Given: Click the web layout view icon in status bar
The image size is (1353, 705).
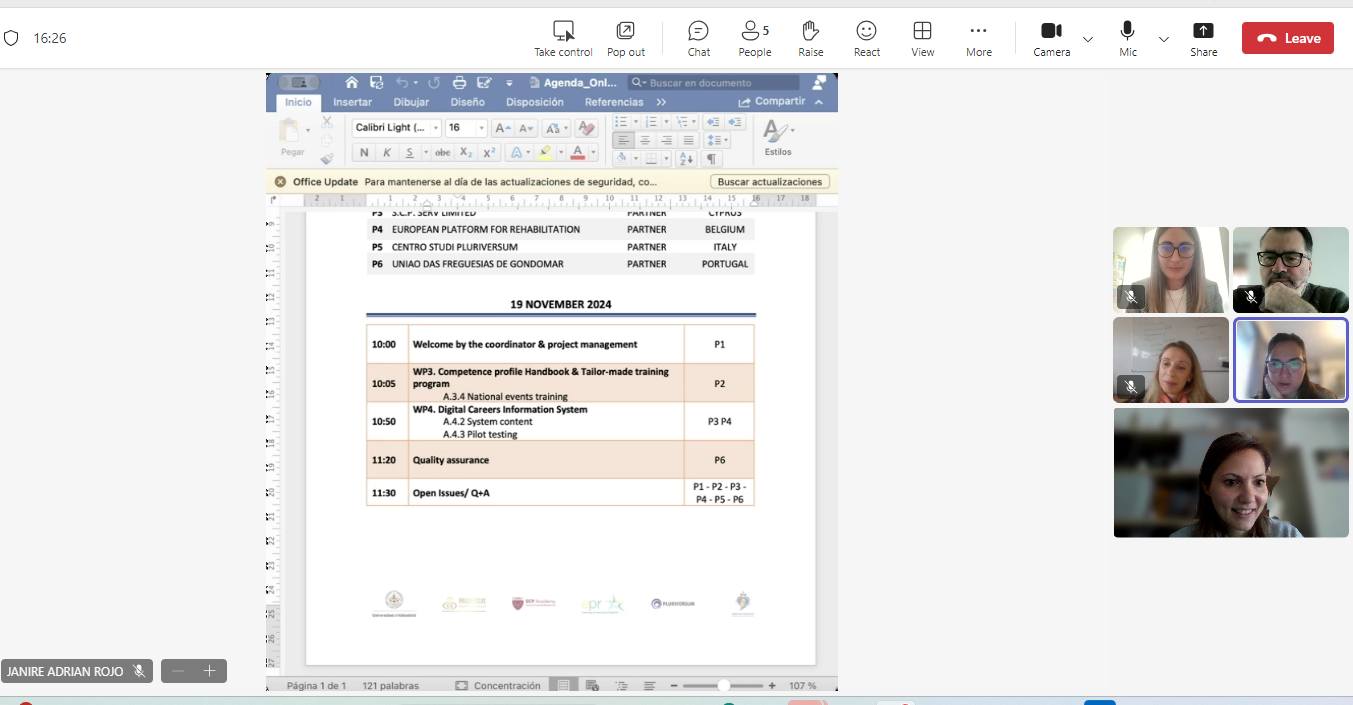Looking at the screenshot, I should tap(592, 686).
